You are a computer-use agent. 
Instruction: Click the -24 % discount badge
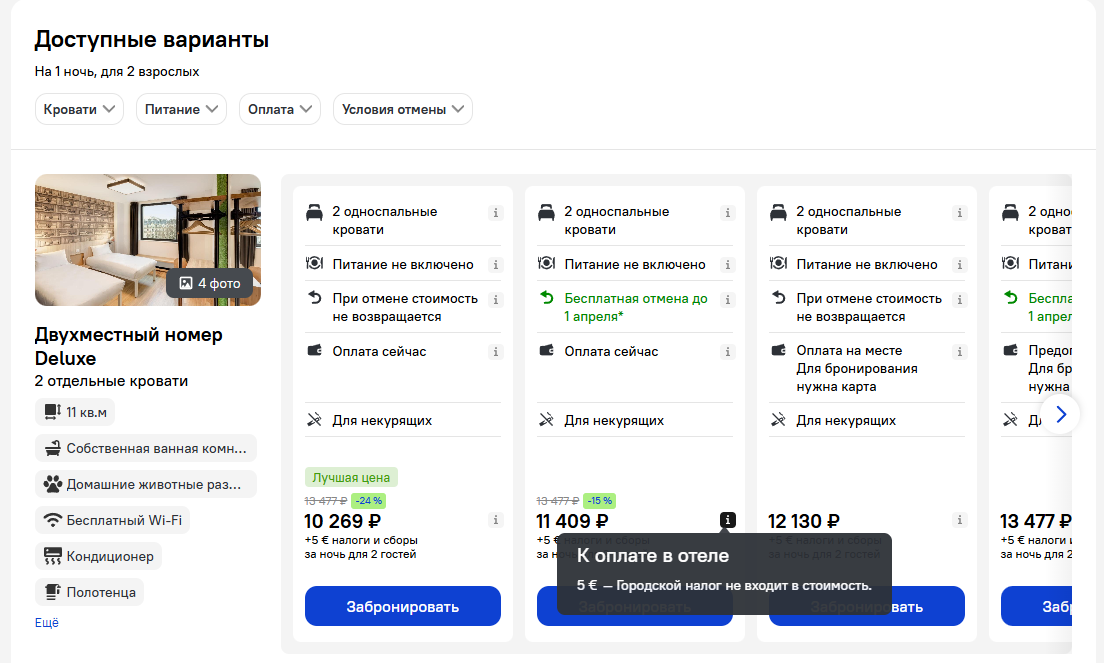coord(369,500)
